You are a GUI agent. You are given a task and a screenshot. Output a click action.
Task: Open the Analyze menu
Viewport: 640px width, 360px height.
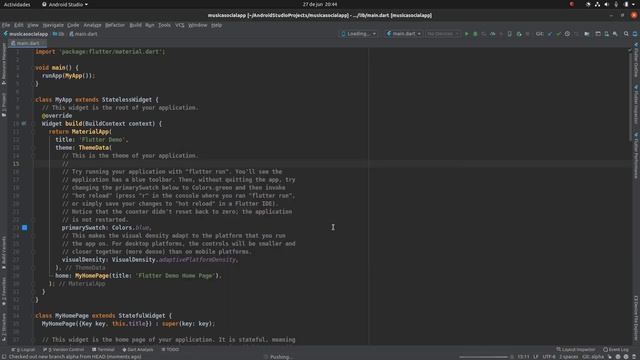[92, 25]
